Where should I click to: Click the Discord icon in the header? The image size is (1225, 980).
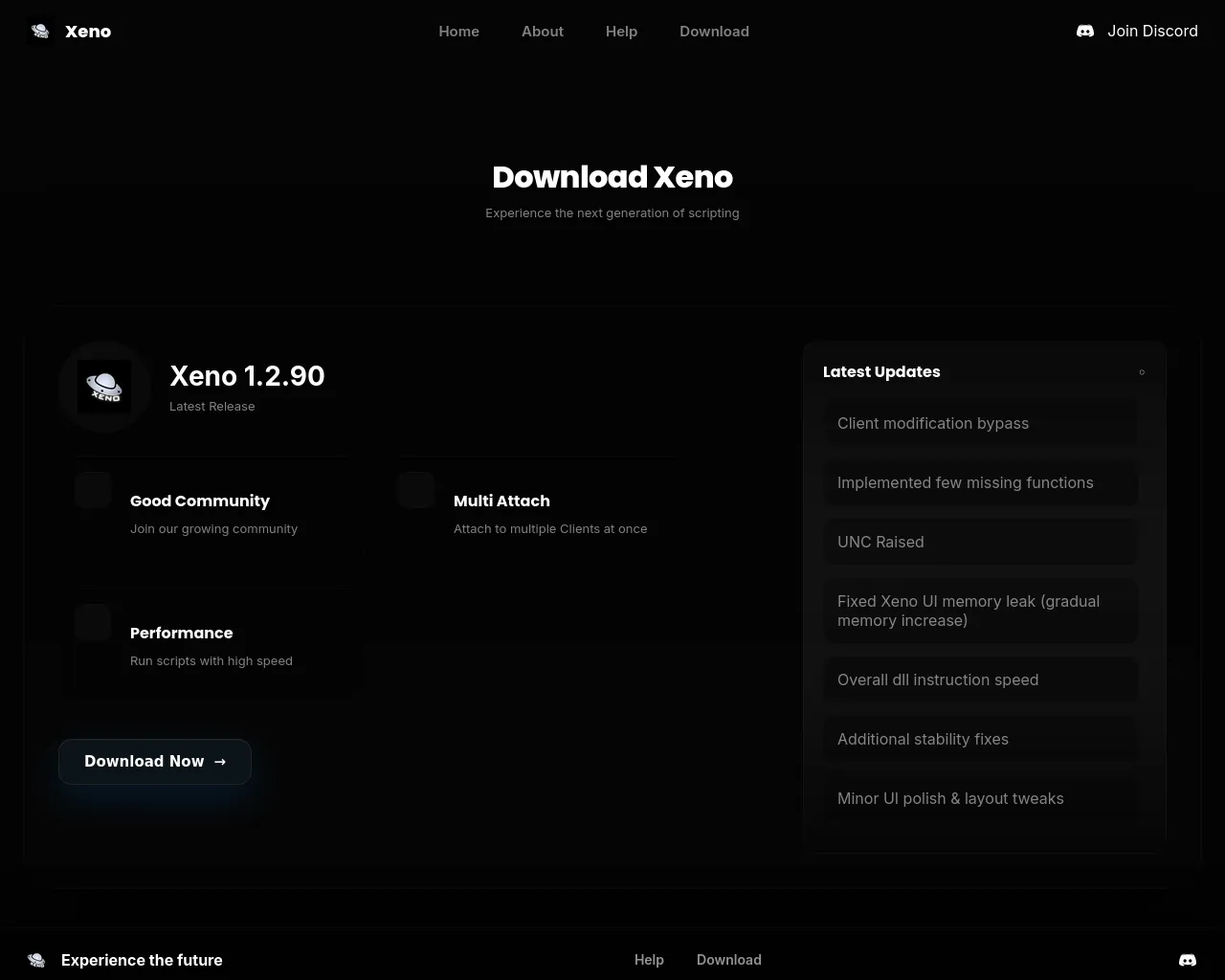tap(1085, 32)
